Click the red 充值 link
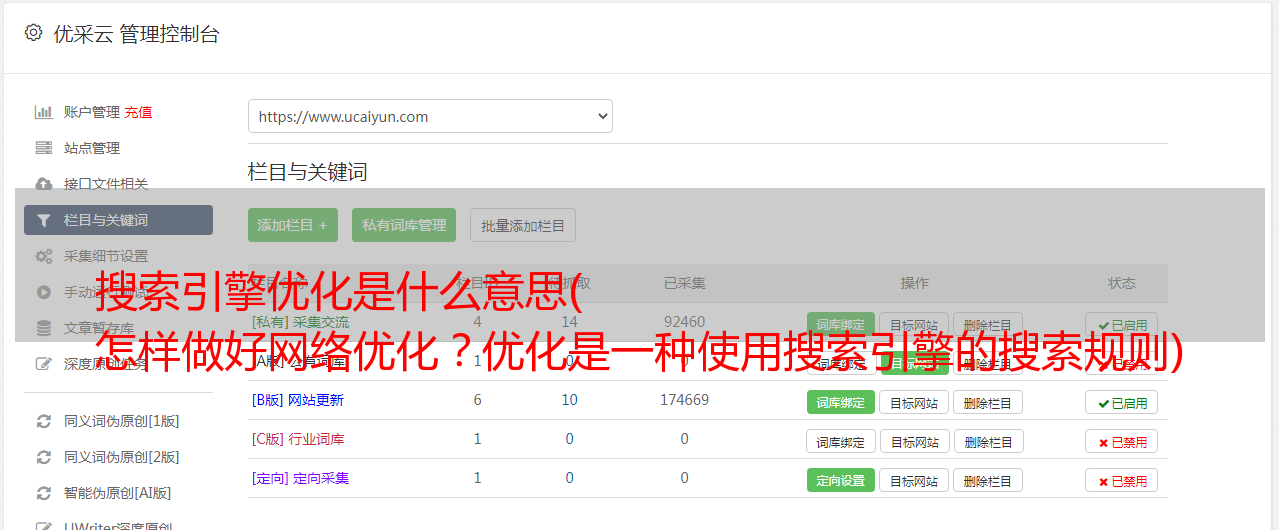Image resolution: width=1279 pixels, height=530 pixels. [x=138, y=112]
